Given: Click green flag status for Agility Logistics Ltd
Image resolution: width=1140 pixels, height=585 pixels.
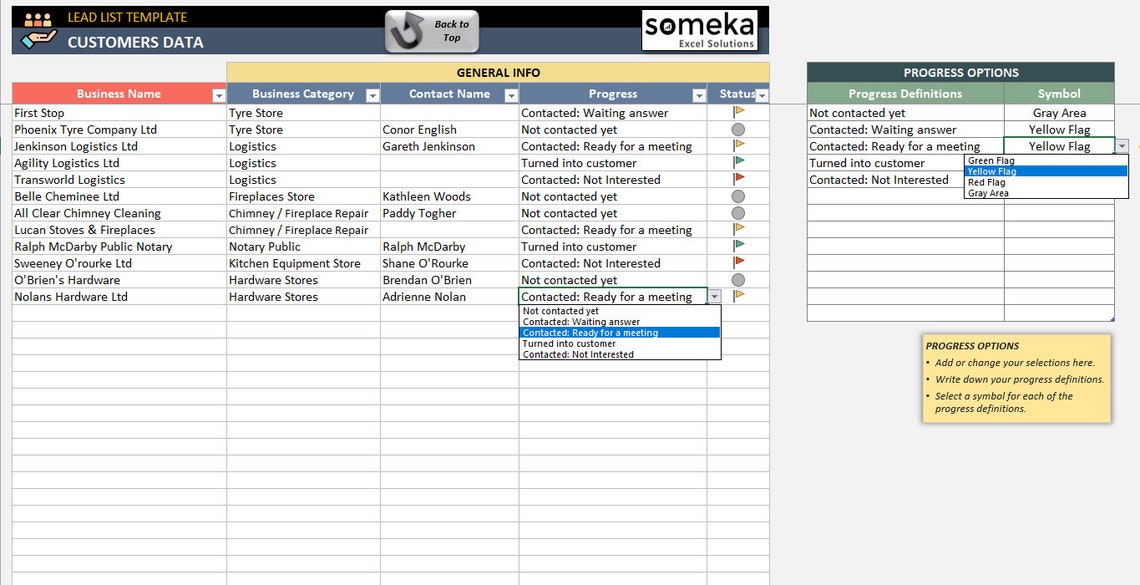Looking at the screenshot, I should pyautogui.click(x=739, y=162).
